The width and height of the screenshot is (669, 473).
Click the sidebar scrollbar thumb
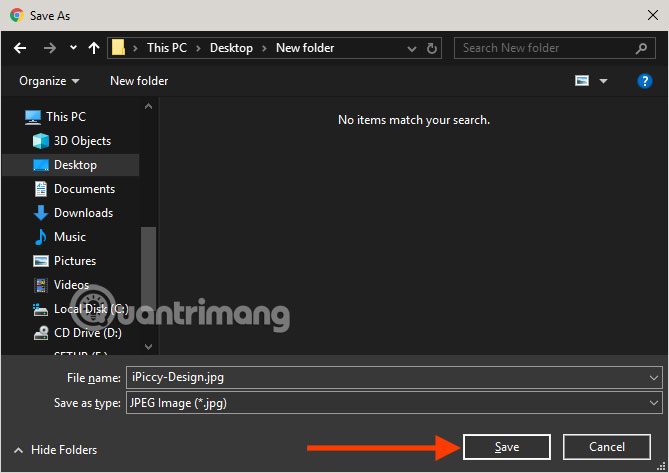[148, 267]
